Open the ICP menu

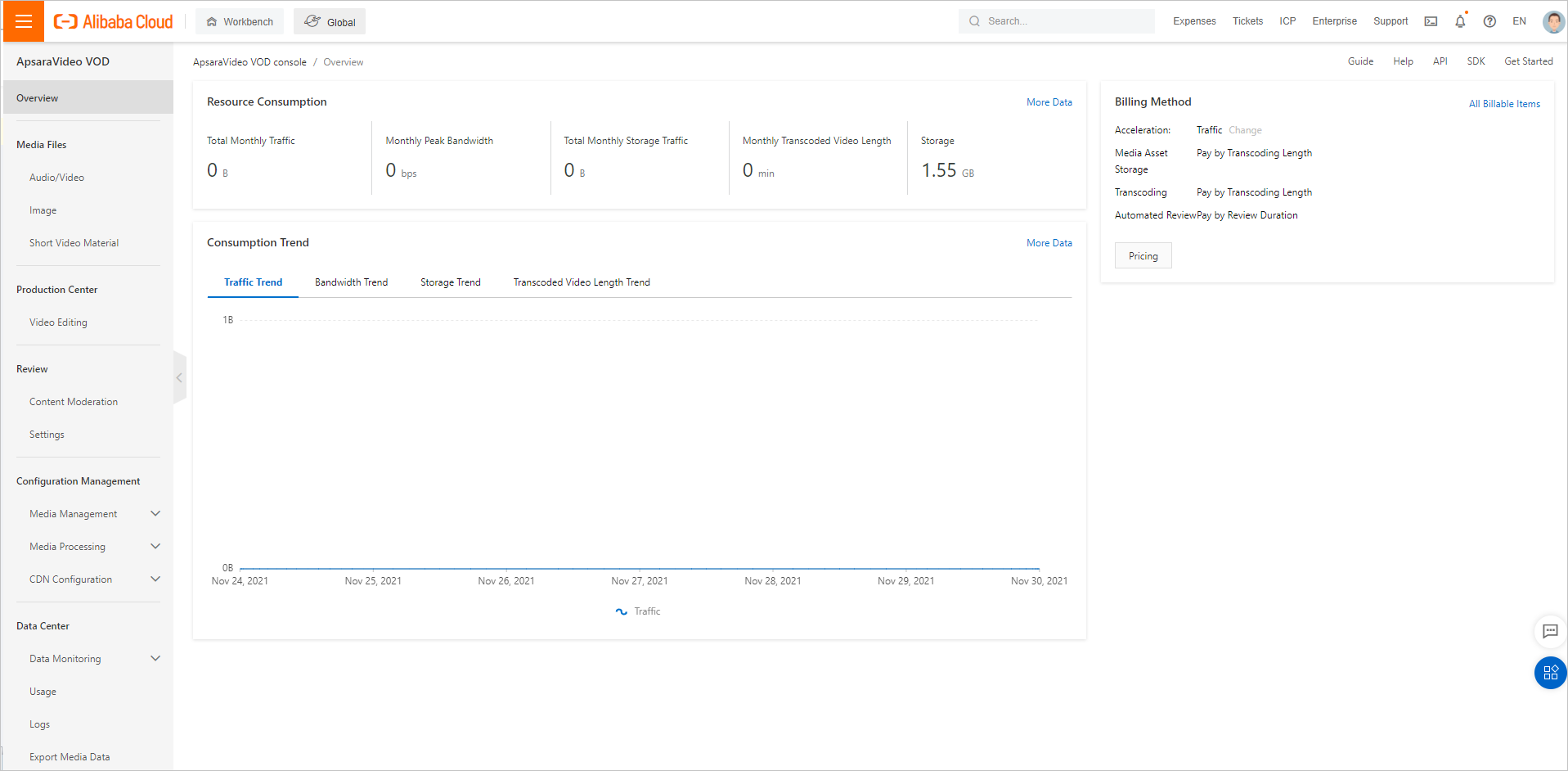point(1287,21)
